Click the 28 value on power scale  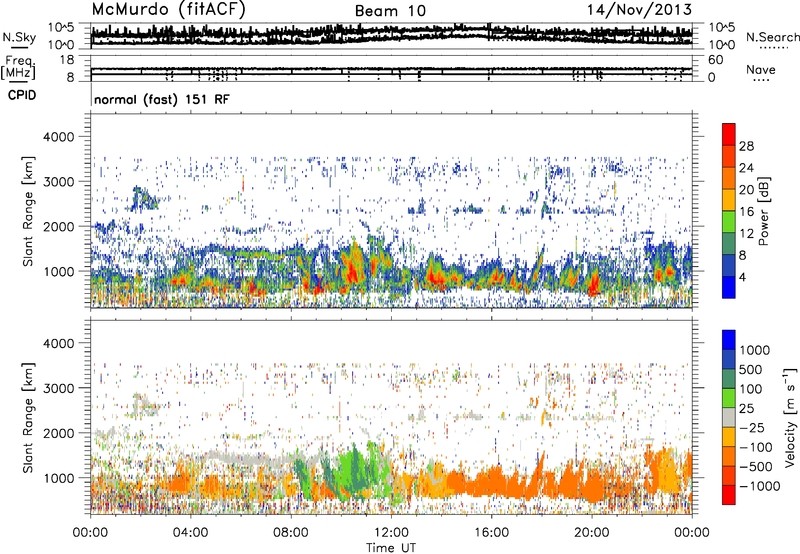[746, 146]
